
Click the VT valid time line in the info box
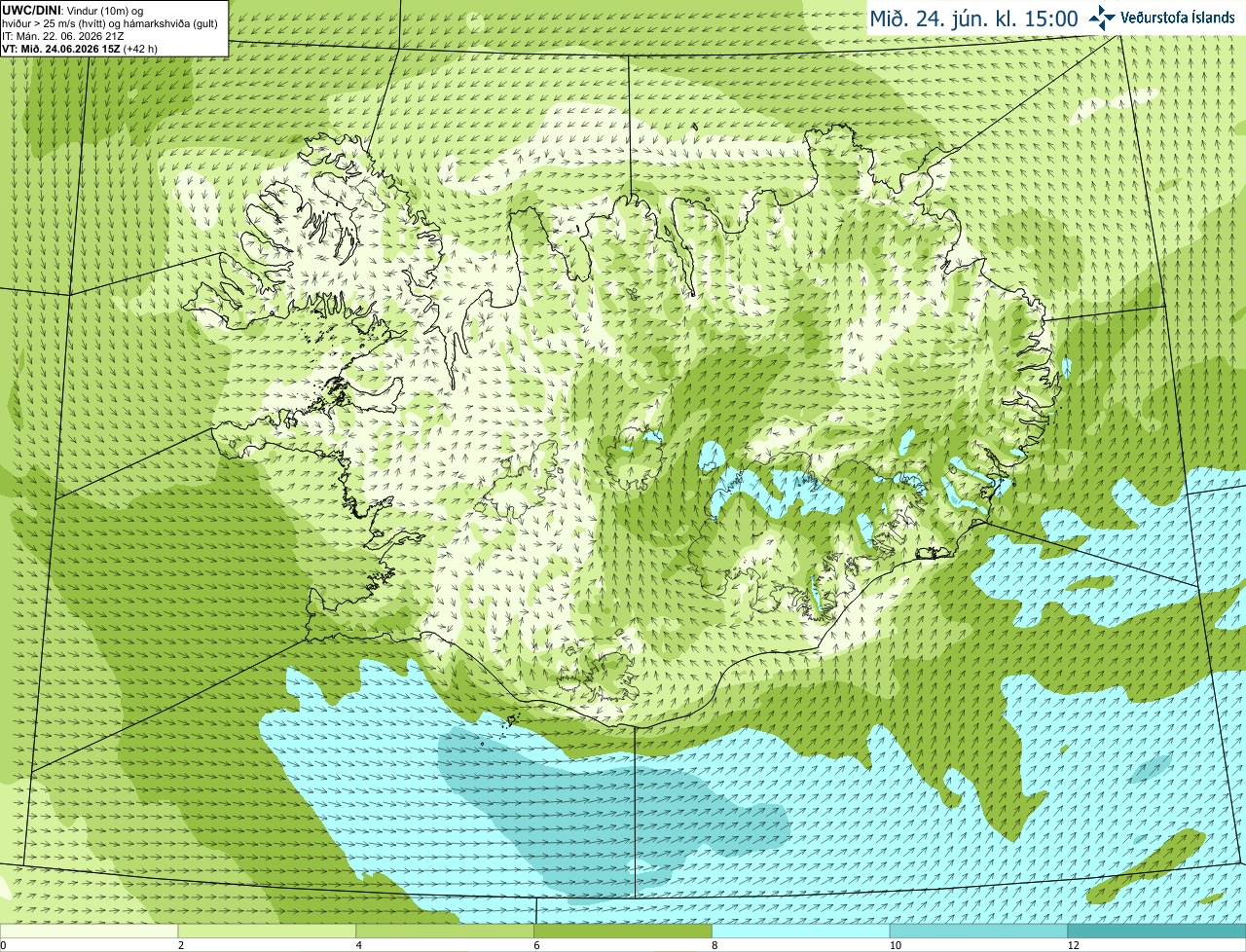(x=80, y=49)
